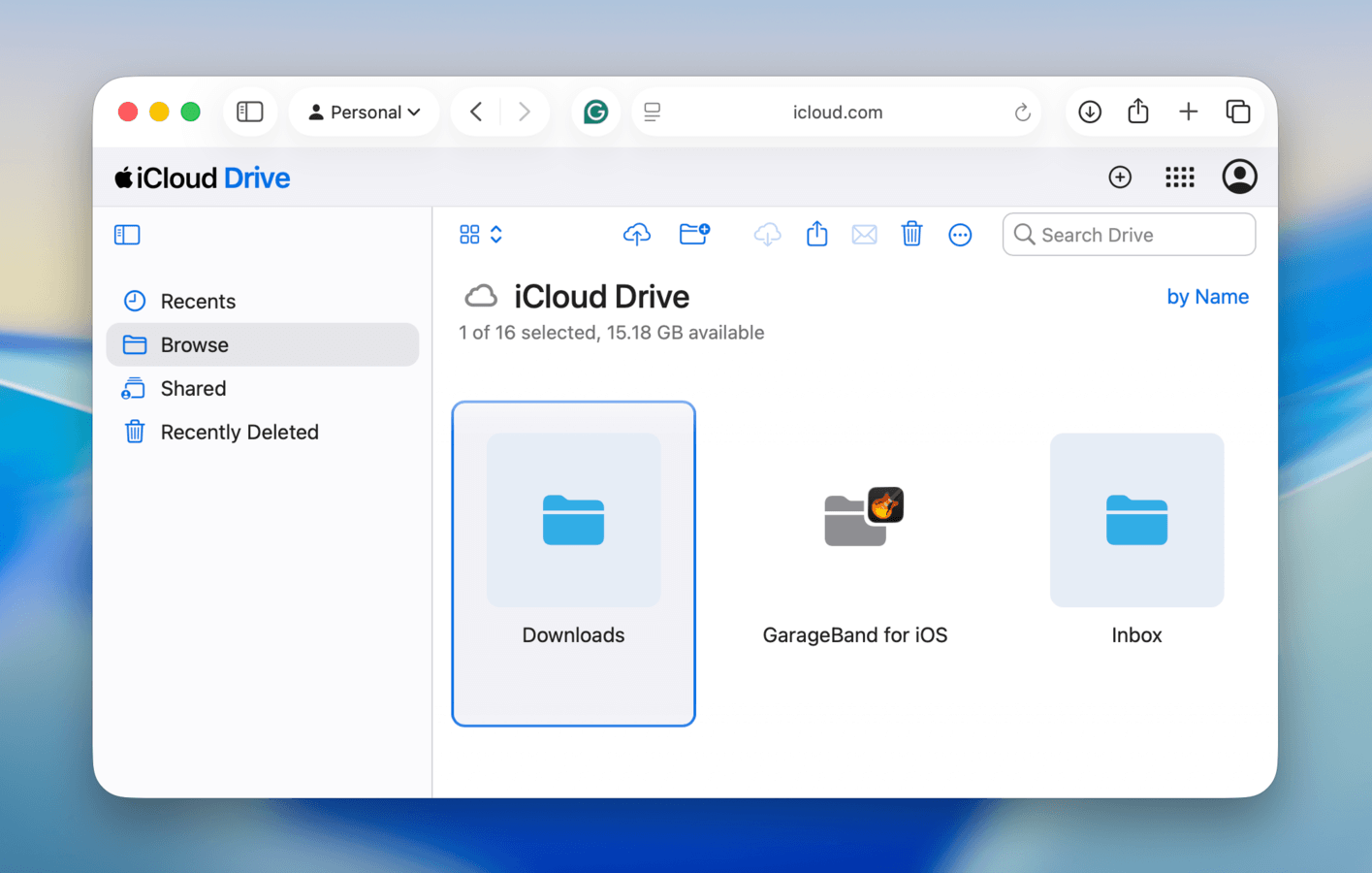This screenshot has height=873, width=1372.
Task: Open Safari share button in title bar
Action: 1138,111
